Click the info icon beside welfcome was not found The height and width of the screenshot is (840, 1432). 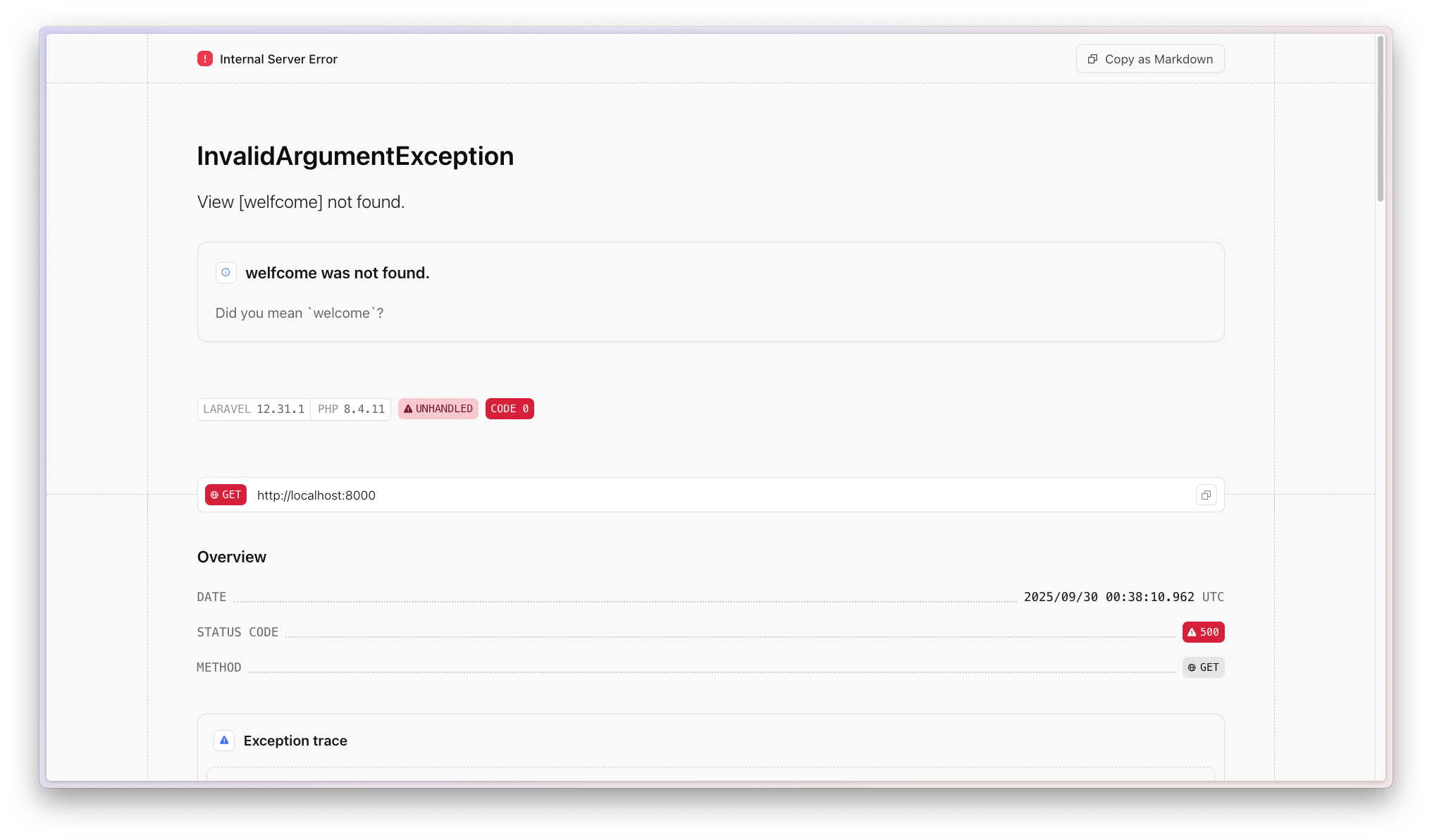(226, 273)
